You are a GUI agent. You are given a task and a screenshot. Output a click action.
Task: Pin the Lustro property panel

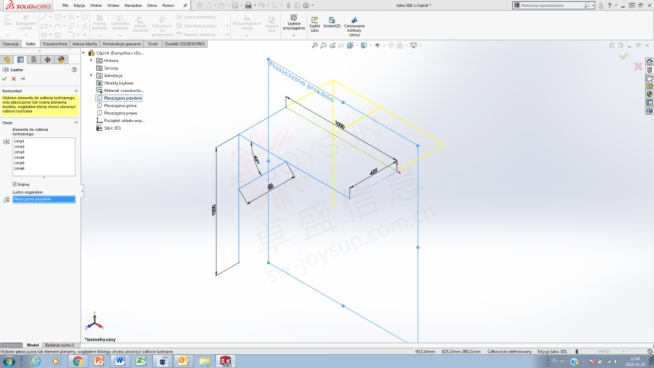pos(23,78)
